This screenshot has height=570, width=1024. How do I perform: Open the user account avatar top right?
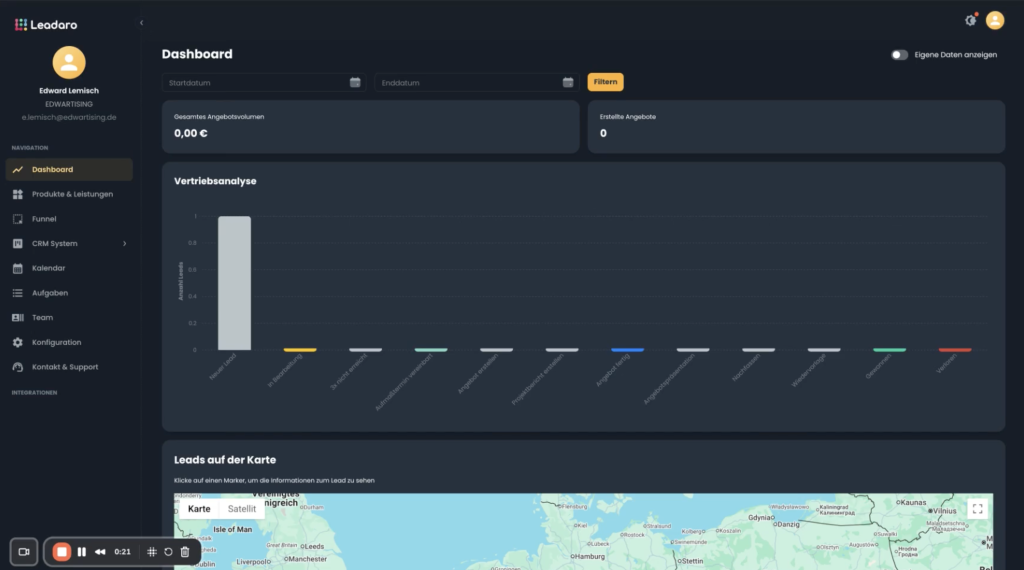tap(995, 20)
